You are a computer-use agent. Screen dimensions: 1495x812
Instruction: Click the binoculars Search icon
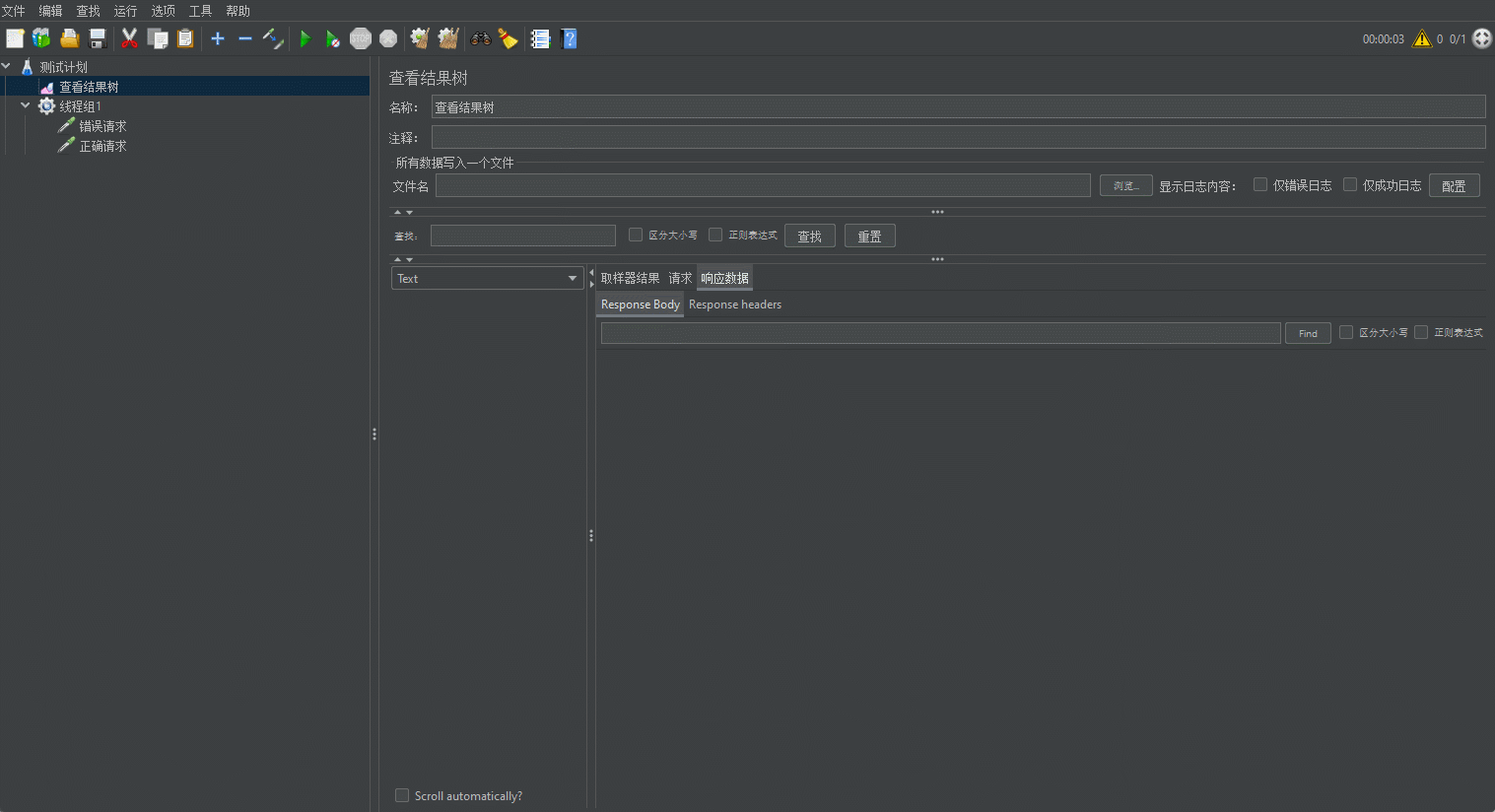tap(481, 38)
